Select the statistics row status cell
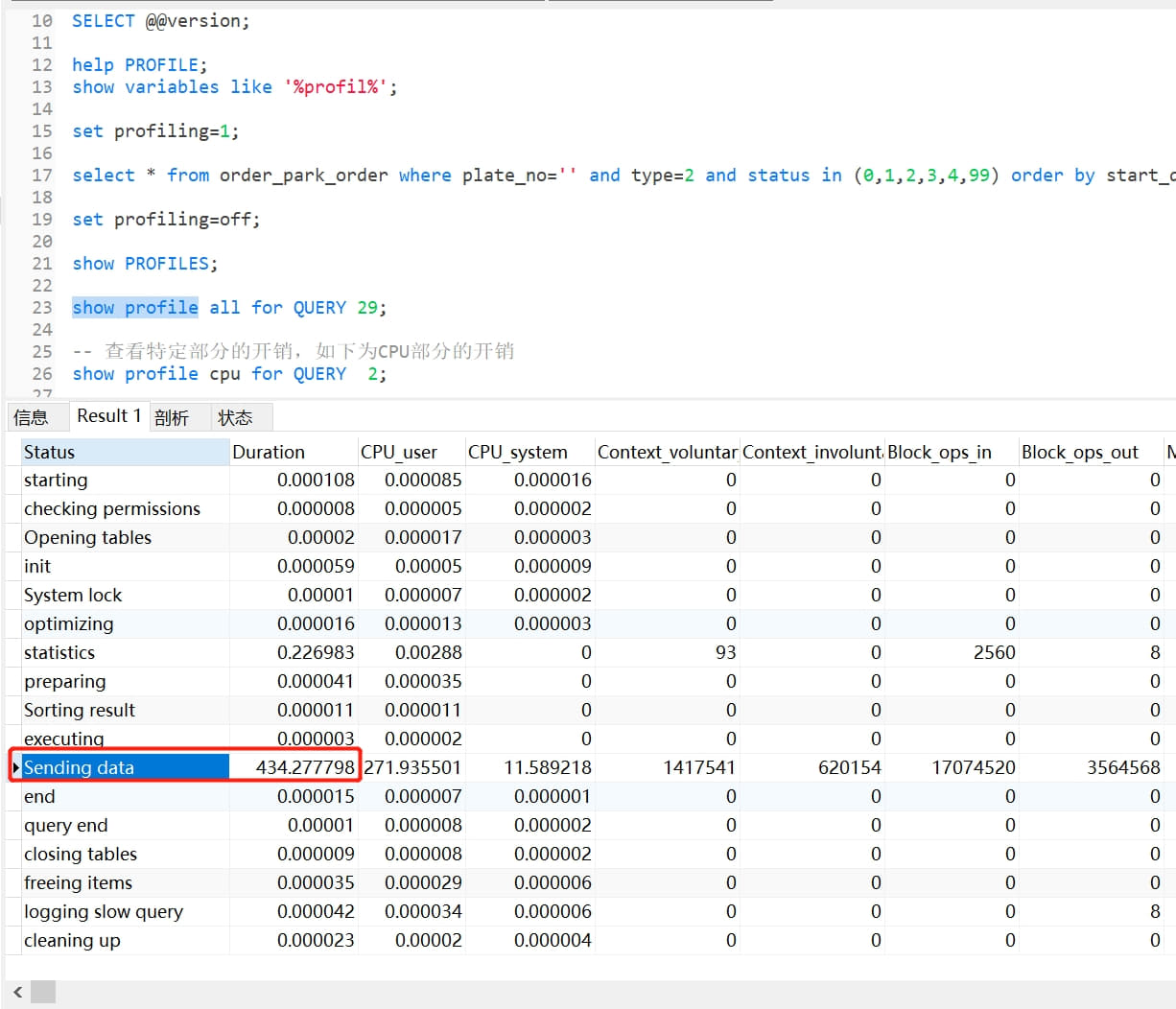1176x1009 pixels. [125, 653]
